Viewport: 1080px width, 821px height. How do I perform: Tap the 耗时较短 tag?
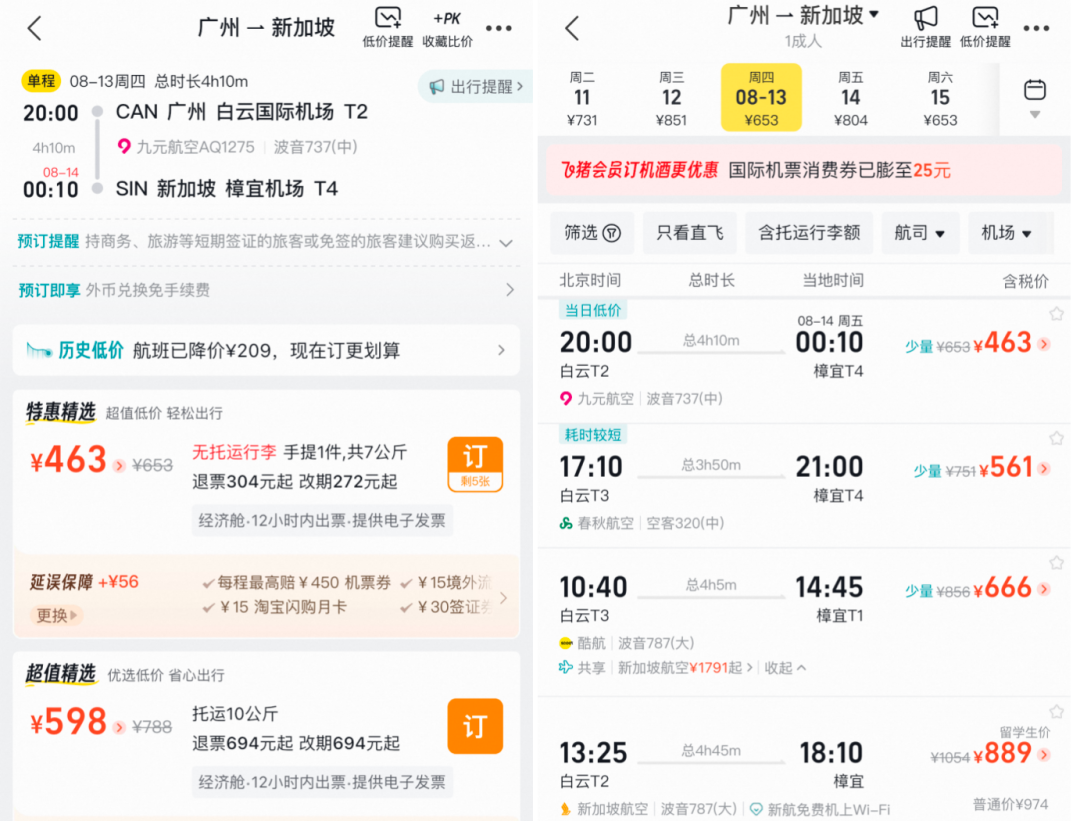(592, 435)
